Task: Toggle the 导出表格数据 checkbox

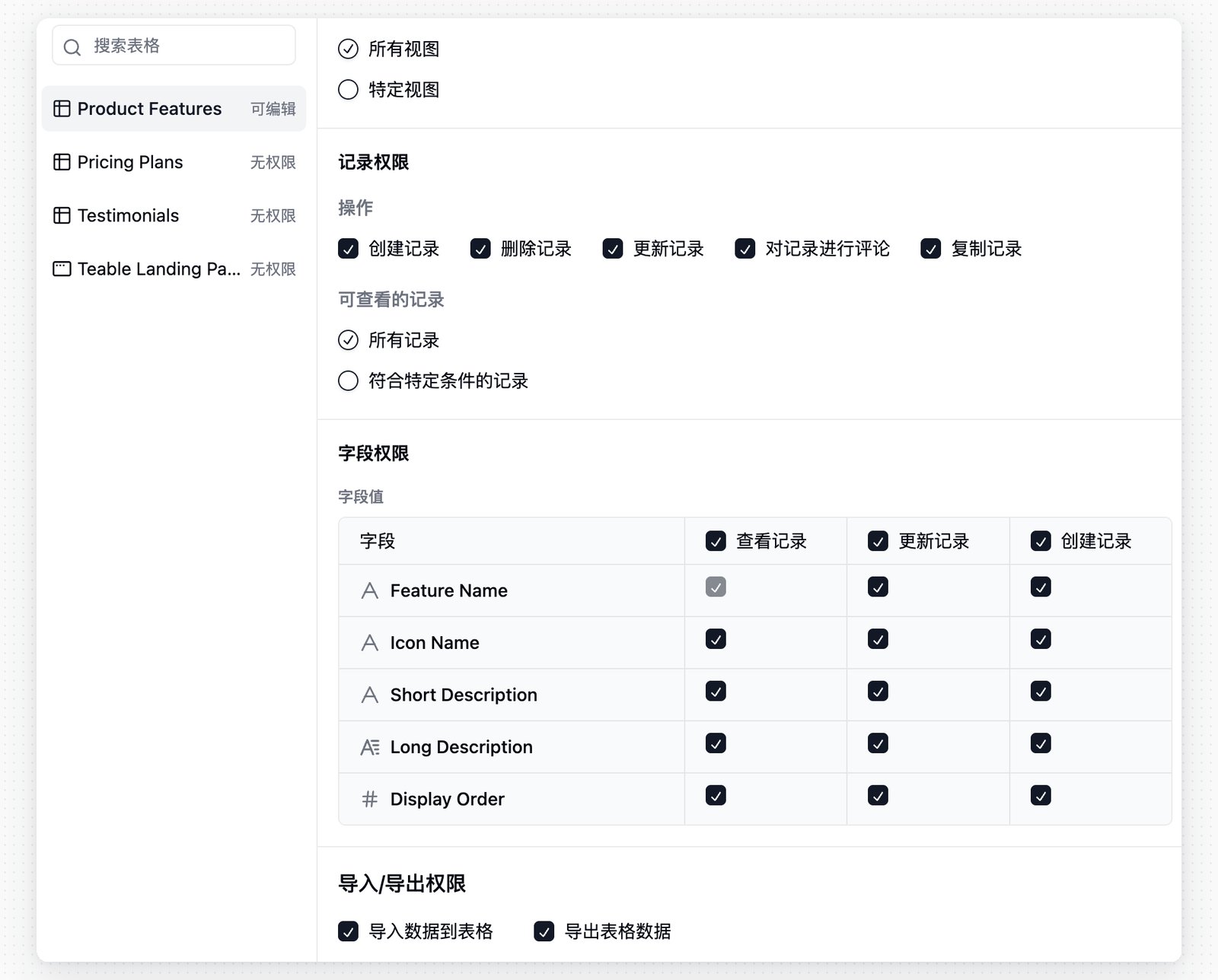Action: point(544,931)
